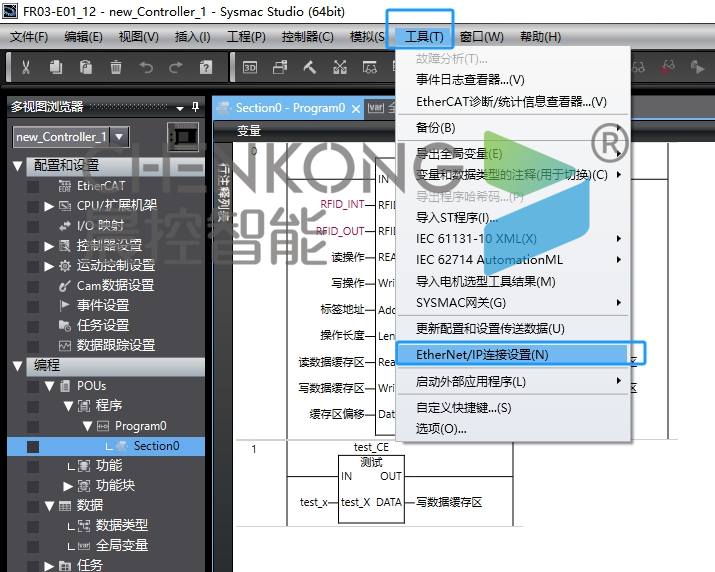Click the Undo arrow in toolbar
The image size is (715, 572).
[x=146, y=68]
